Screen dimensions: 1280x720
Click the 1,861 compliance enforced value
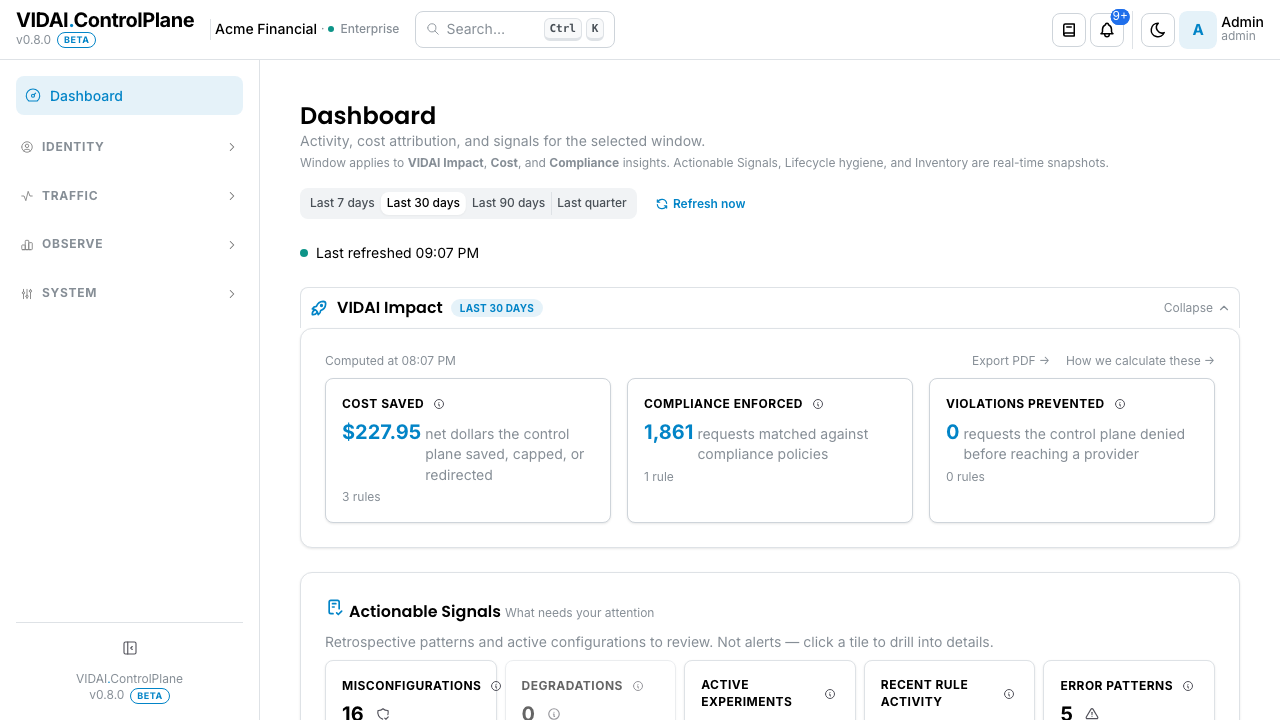pos(669,432)
